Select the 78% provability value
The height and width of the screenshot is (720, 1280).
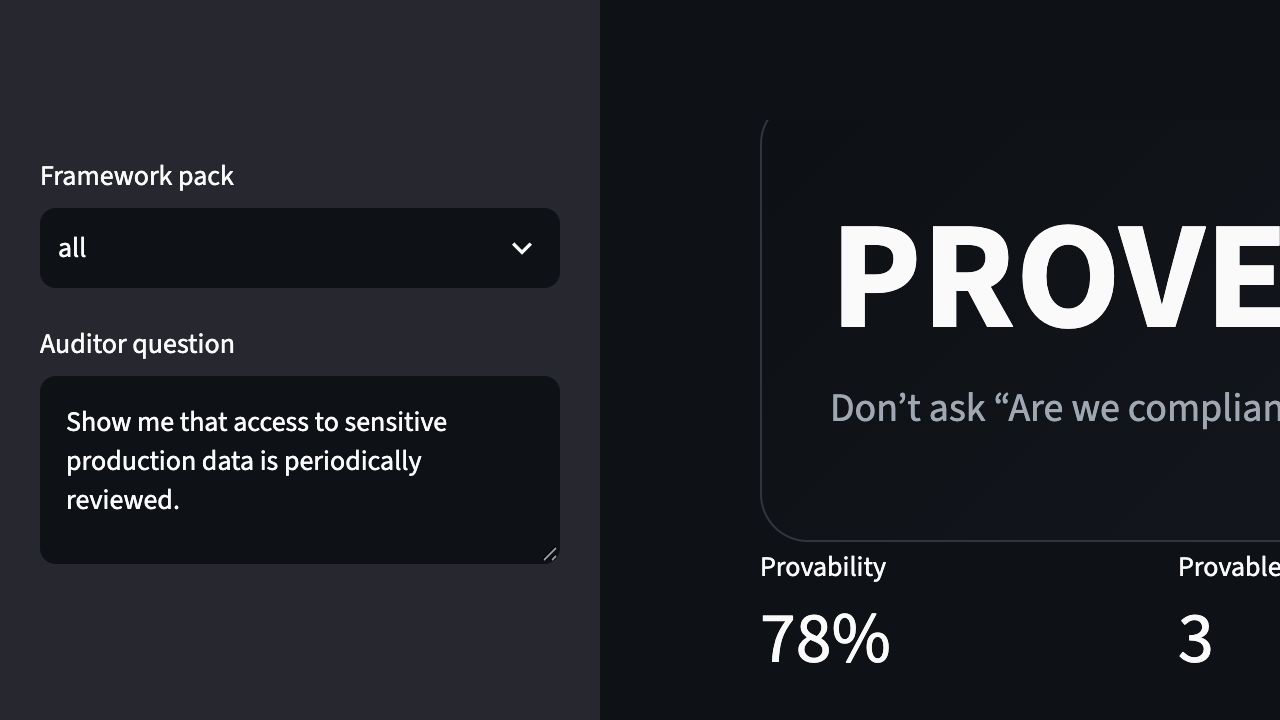(x=825, y=639)
